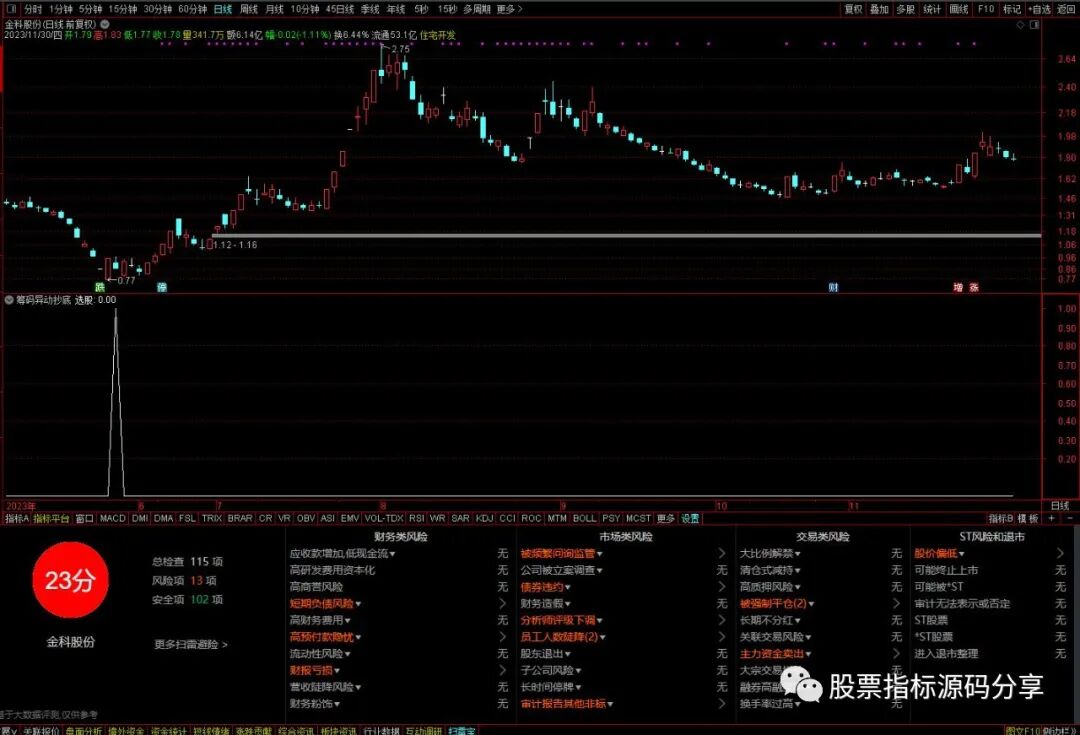The image size is (1080, 735).
Task: Click the white indicator spike in lower pane
Action: tap(116, 402)
